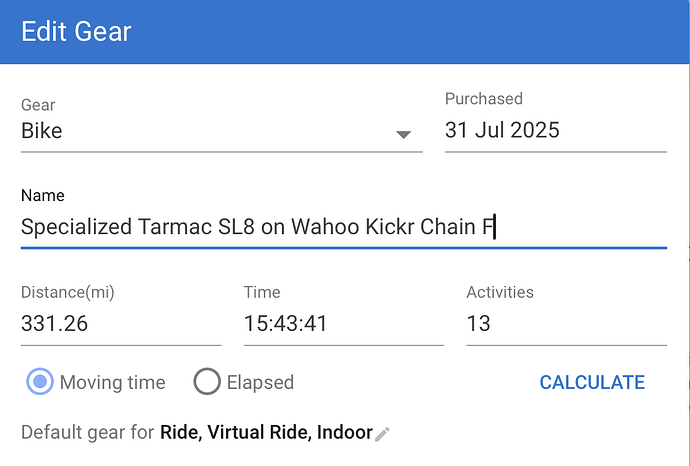Click the Distance field showing 331.26
Viewport: 690px width, 466px height.
[120, 324]
